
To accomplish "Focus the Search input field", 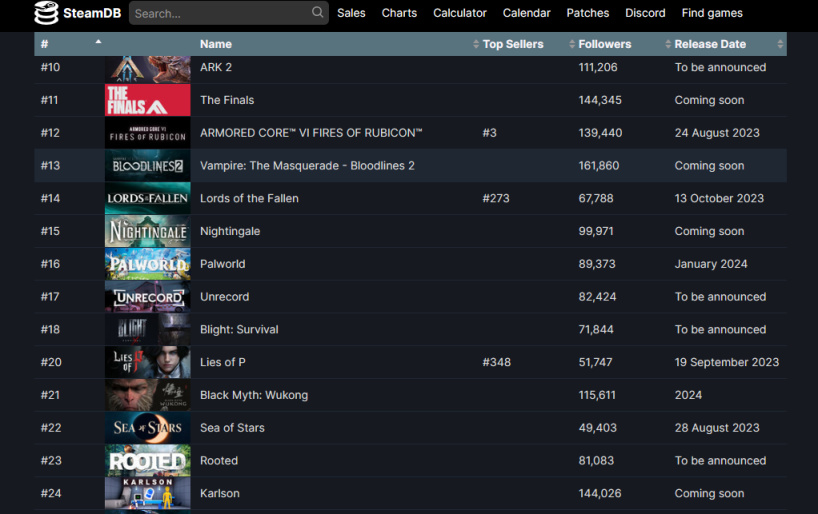I will (x=228, y=13).
